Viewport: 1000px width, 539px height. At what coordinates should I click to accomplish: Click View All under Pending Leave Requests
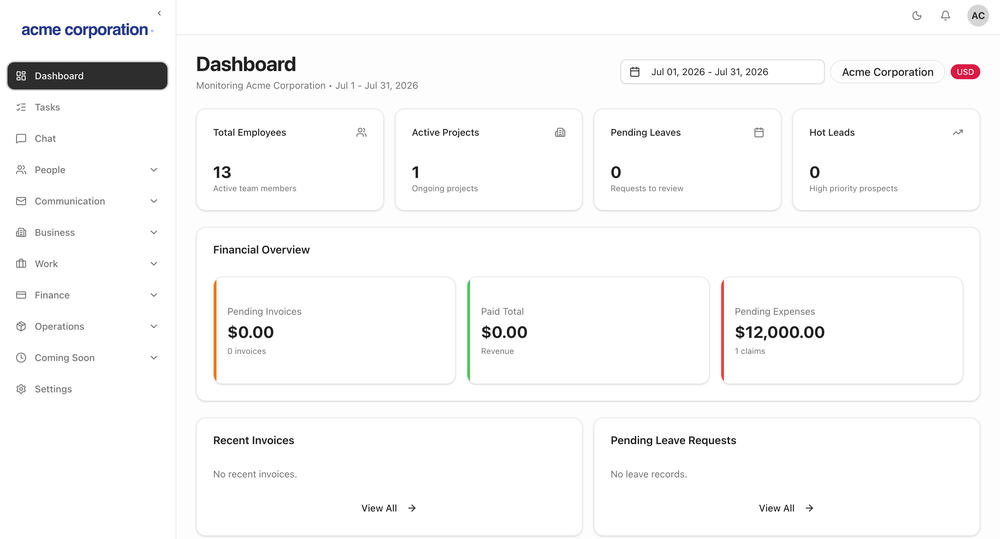[786, 508]
